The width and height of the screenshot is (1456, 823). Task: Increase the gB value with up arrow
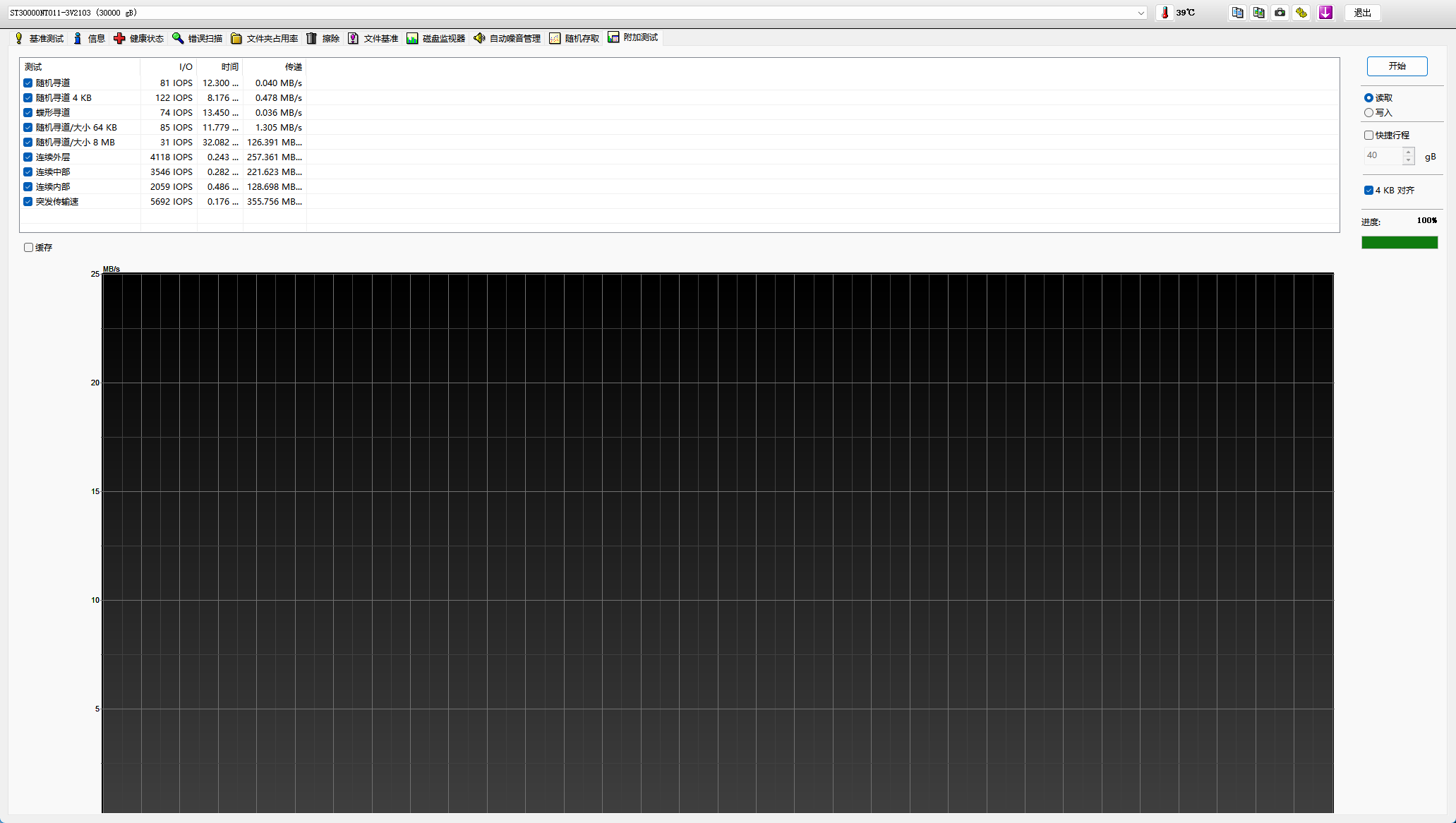click(x=1408, y=151)
